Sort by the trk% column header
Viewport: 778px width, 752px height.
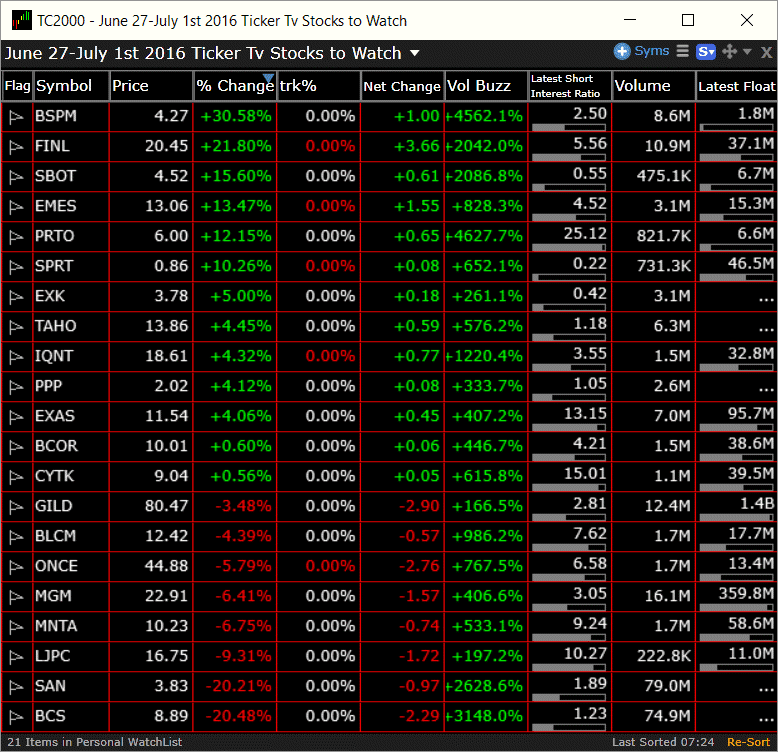click(x=319, y=86)
